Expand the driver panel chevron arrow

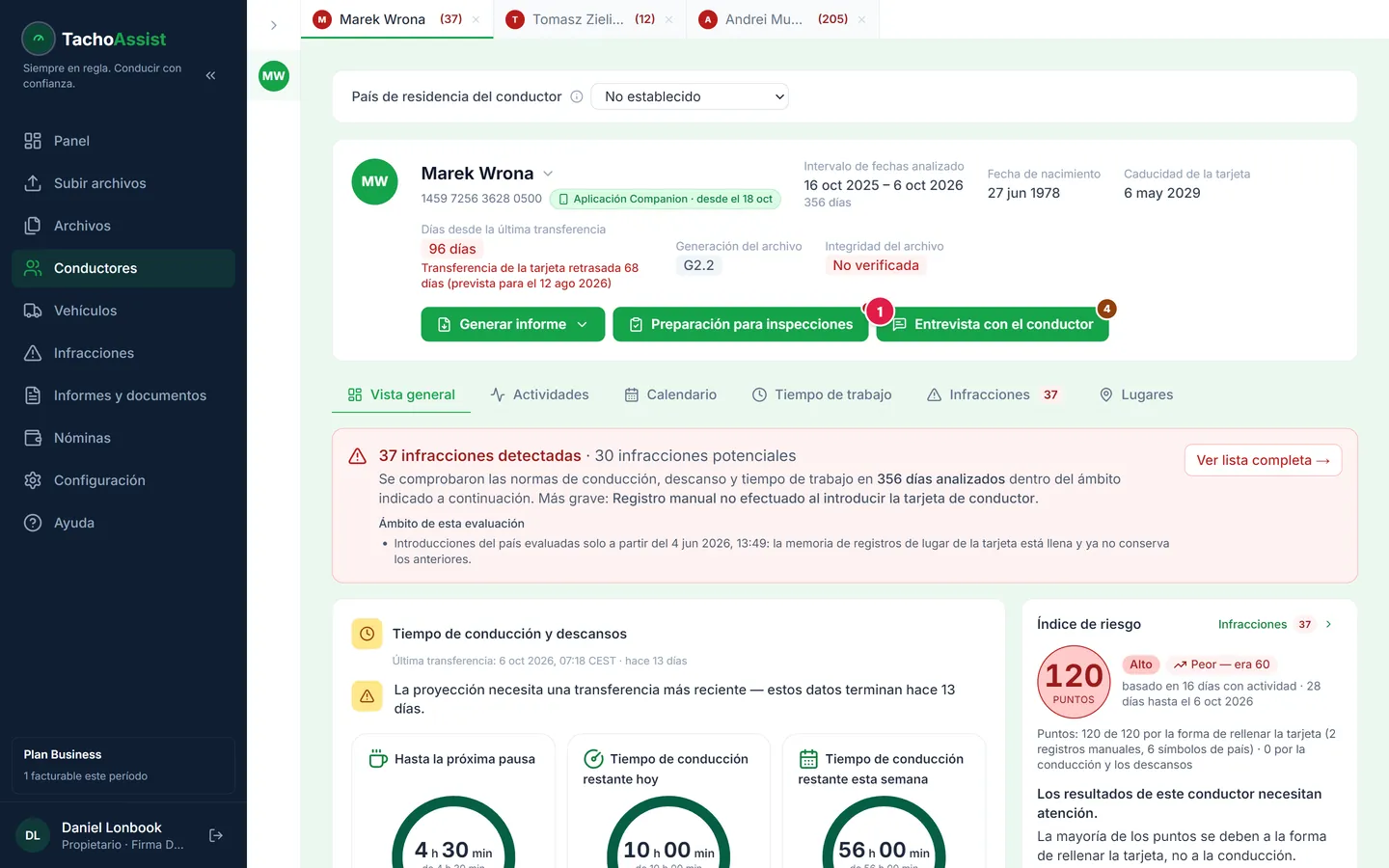click(274, 25)
